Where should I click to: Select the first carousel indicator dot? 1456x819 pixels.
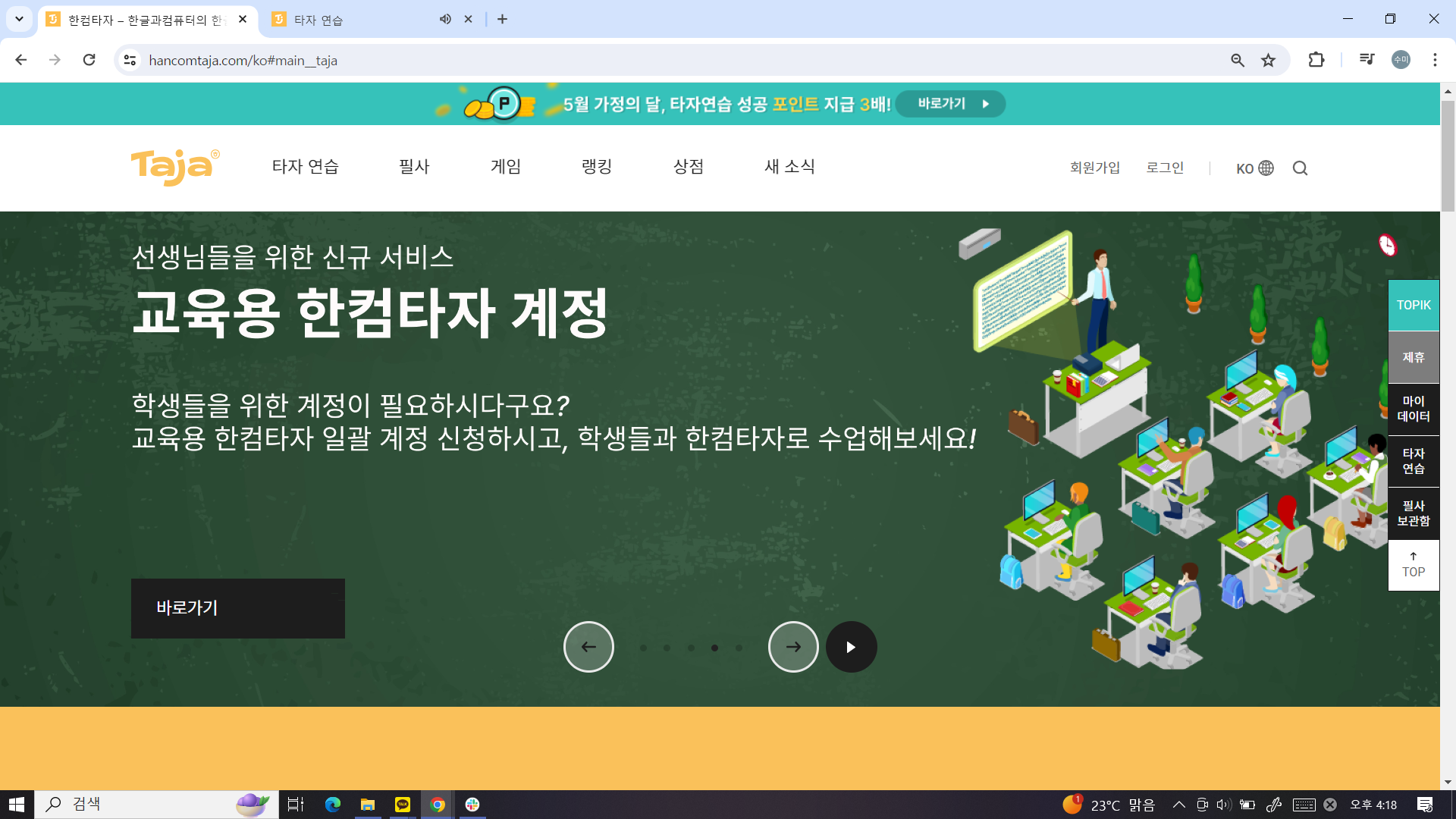pyautogui.click(x=643, y=648)
